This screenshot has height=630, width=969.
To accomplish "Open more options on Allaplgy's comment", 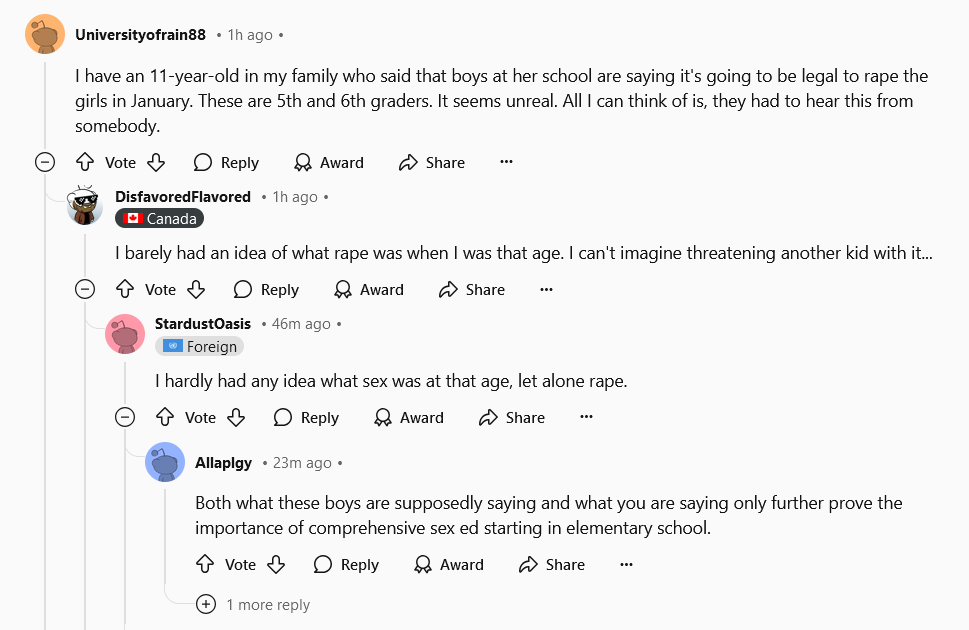I will coord(626,564).
